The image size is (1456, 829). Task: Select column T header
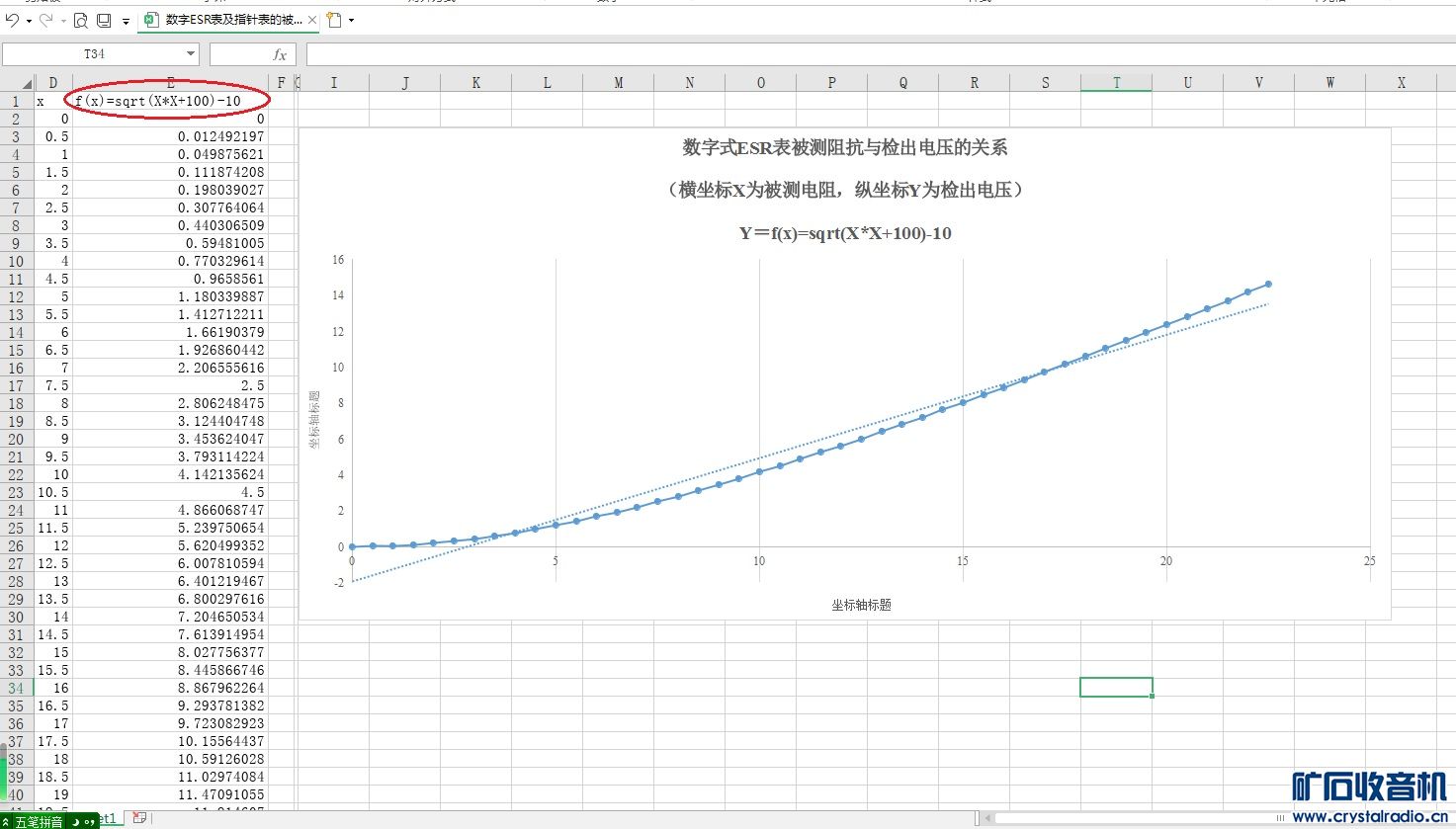[1117, 83]
